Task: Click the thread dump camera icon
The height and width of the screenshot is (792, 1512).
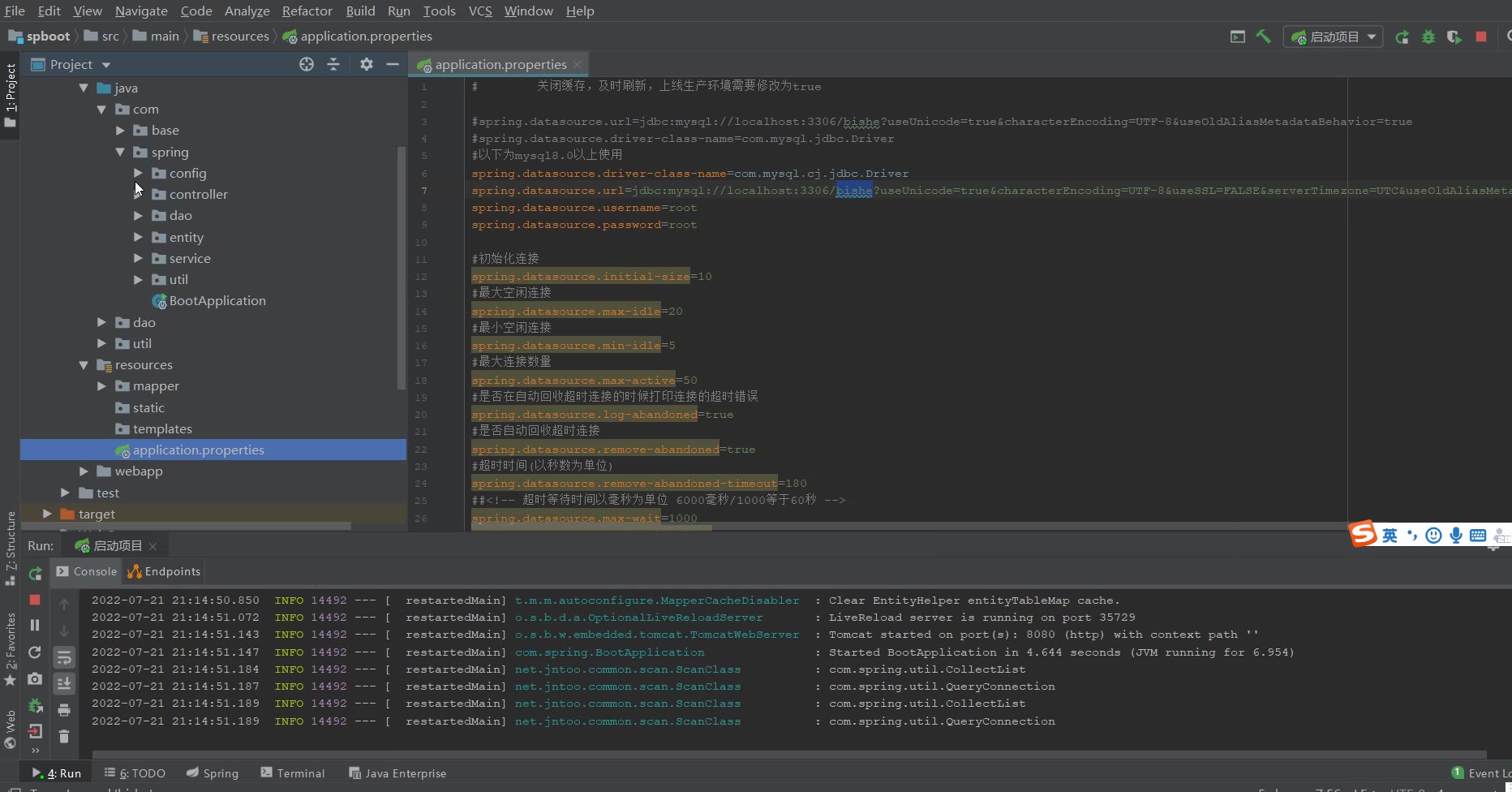Action: pos(35,678)
